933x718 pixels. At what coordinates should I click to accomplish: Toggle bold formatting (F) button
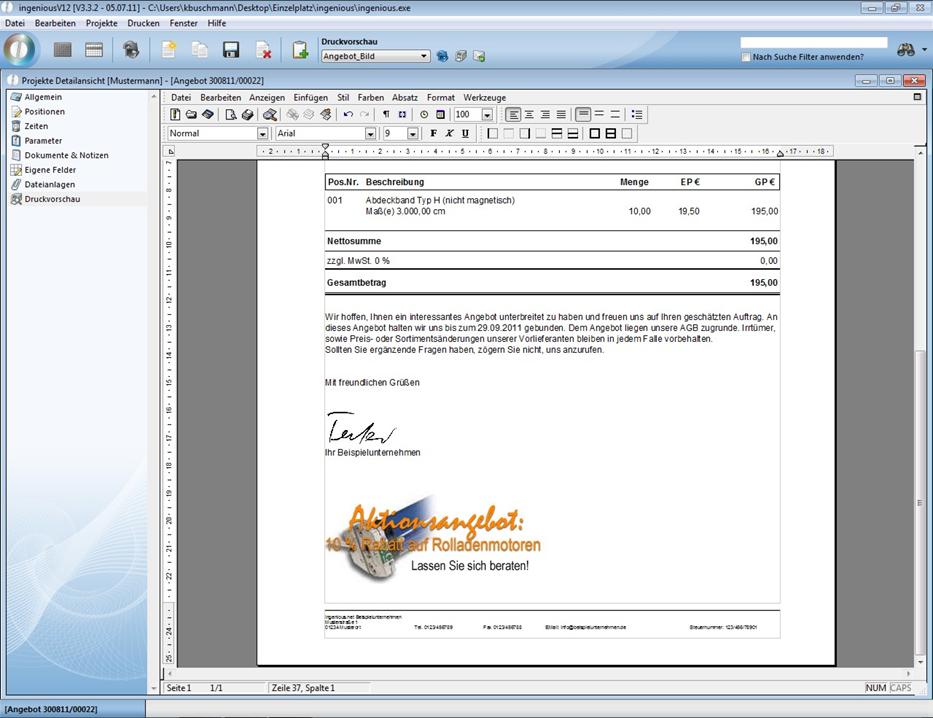[433, 133]
